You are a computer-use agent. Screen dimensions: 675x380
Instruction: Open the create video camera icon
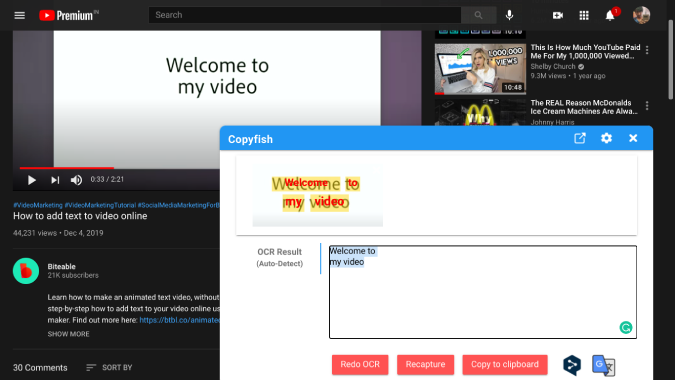click(558, 15)
